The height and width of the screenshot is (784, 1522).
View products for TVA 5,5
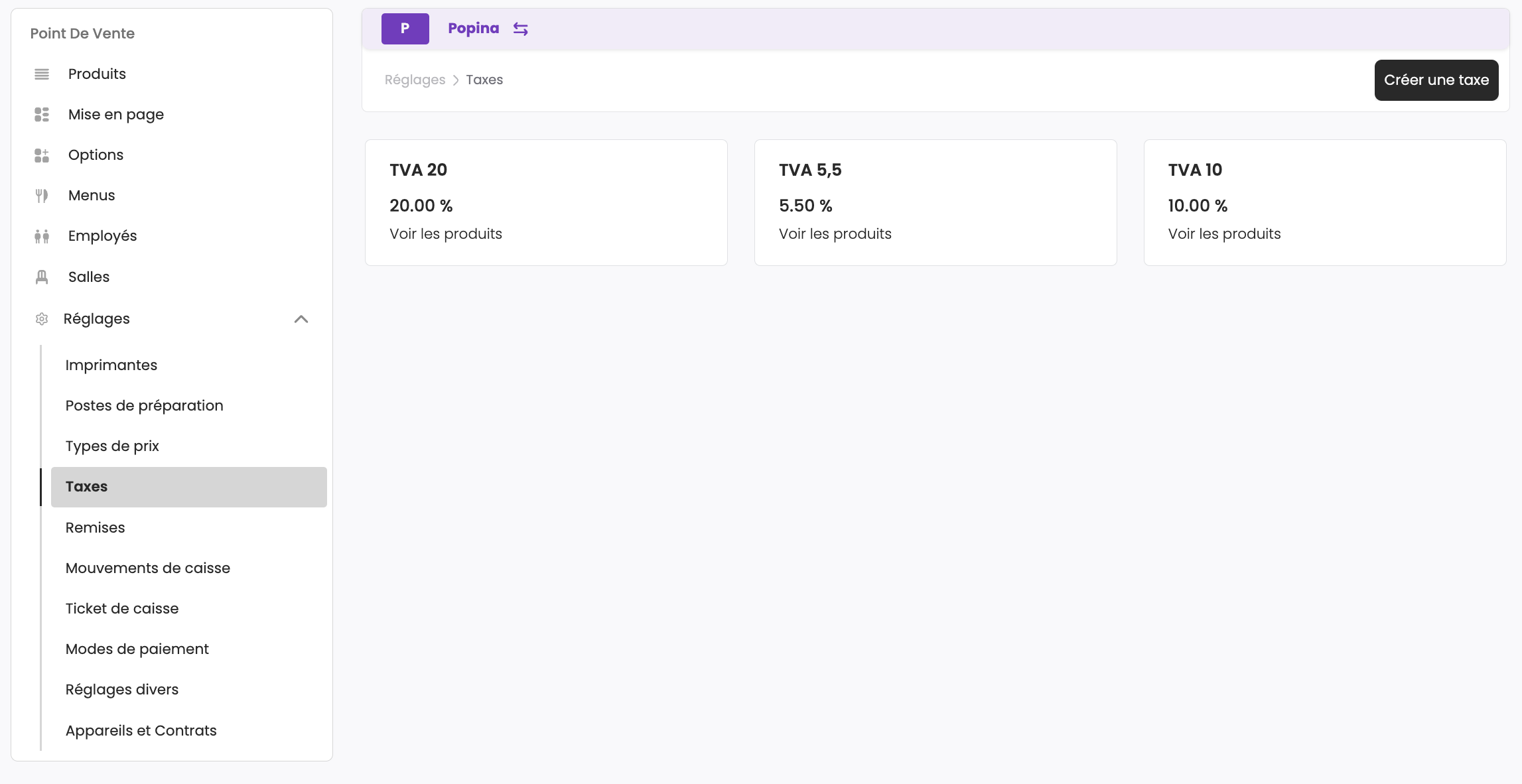[x=835, y=234]
